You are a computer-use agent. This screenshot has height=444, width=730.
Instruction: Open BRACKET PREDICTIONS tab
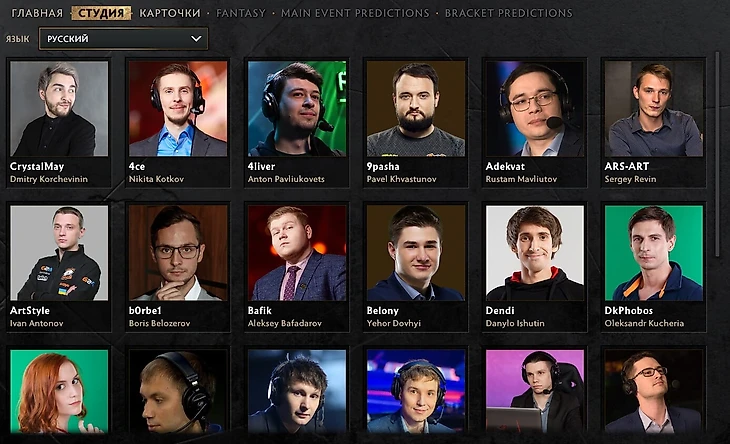tap(509, 13)
